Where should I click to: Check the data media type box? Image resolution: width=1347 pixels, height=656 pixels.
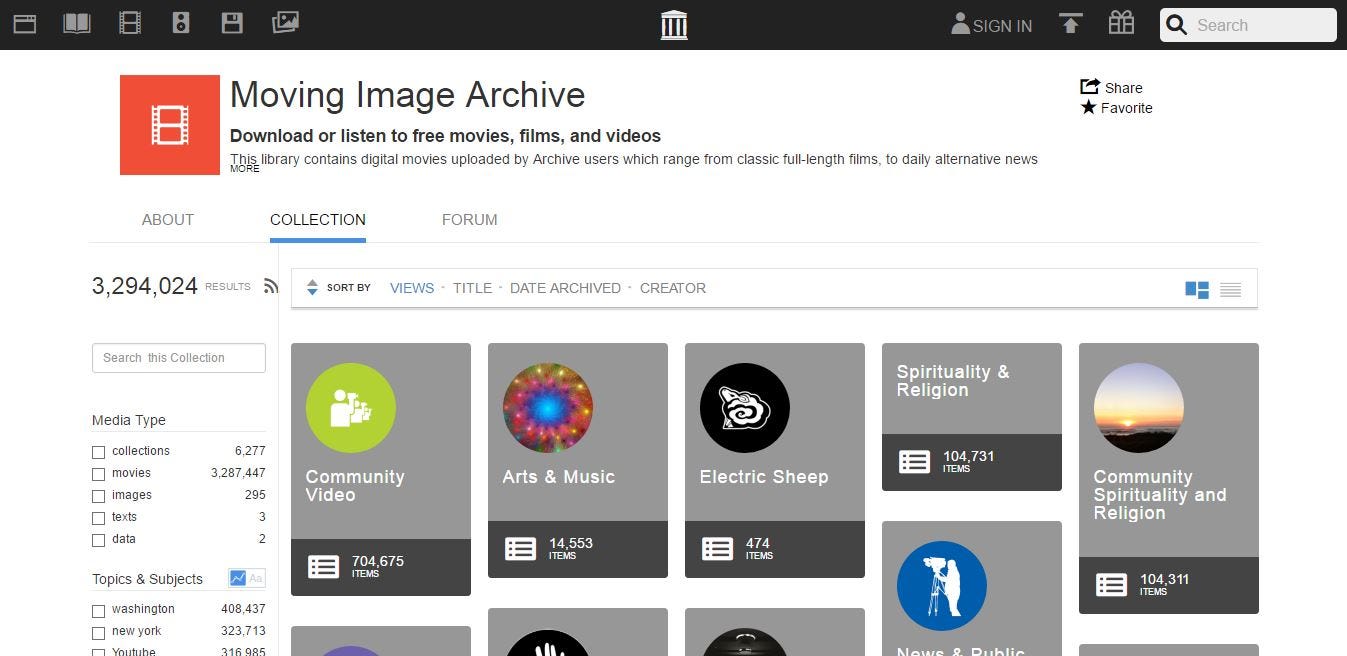pyautogui.click(x=98, y=540)
